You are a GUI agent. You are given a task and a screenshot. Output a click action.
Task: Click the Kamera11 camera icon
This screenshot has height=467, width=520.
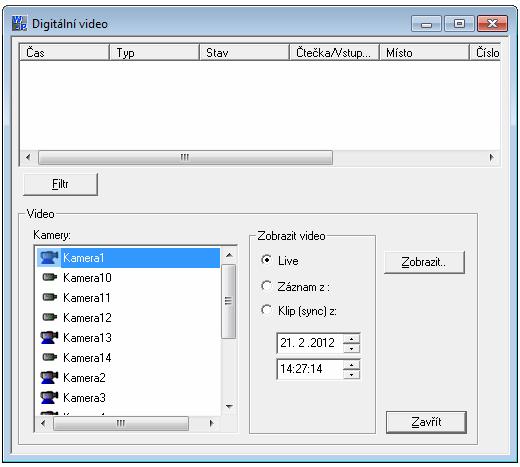tap(50, 297)
